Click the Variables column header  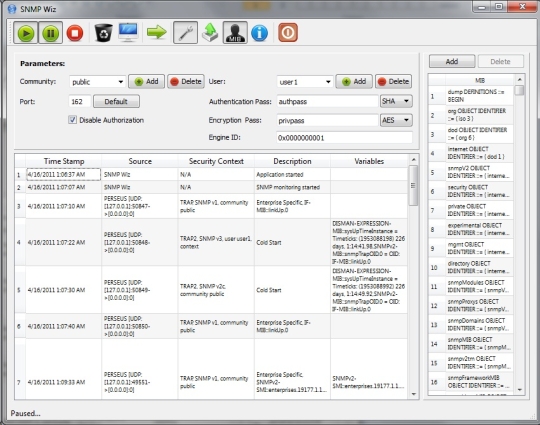coord(369,161)
